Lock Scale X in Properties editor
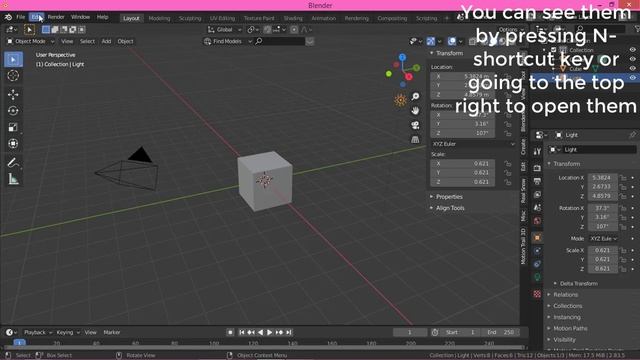 click(623, 251)
